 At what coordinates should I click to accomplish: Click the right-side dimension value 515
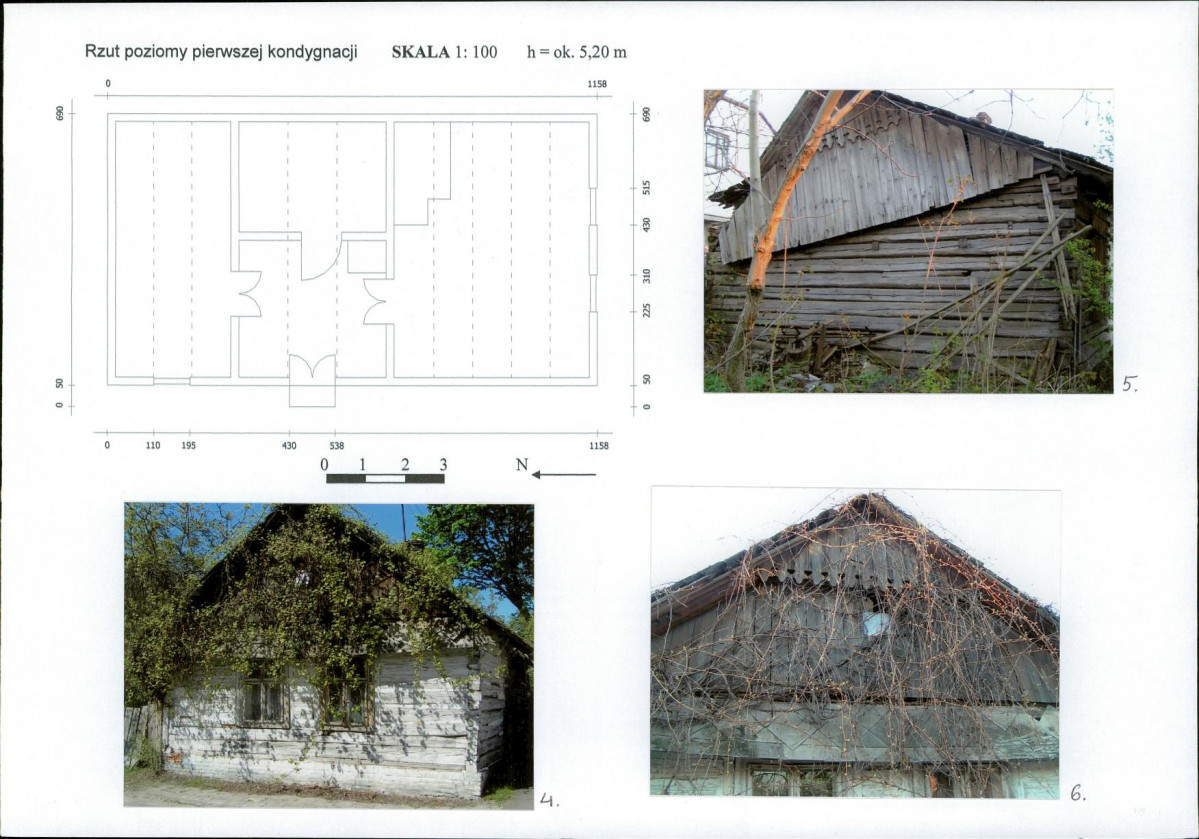pyautogui.click(x=646, y=187)
